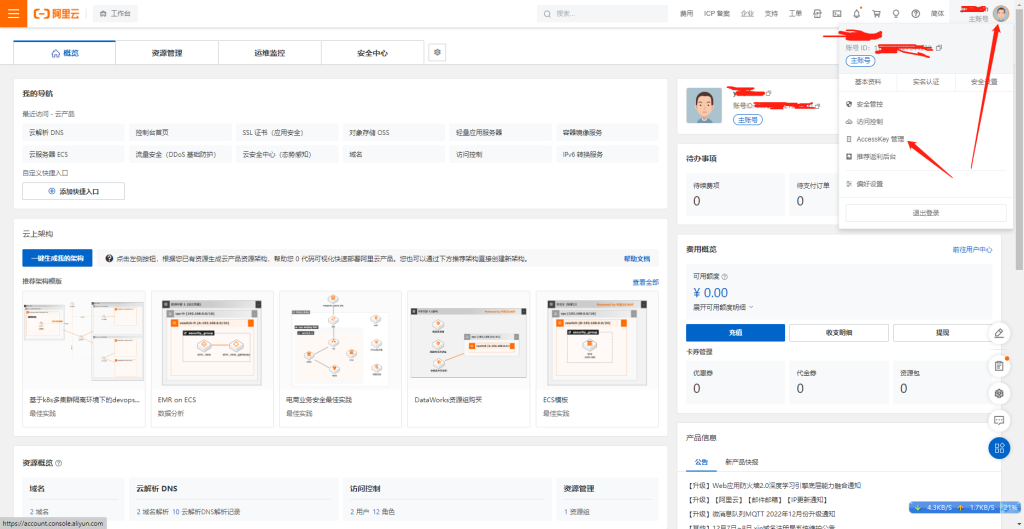
Task: Open IPv6 转换服务 shortcut
Action: point(607,155)
